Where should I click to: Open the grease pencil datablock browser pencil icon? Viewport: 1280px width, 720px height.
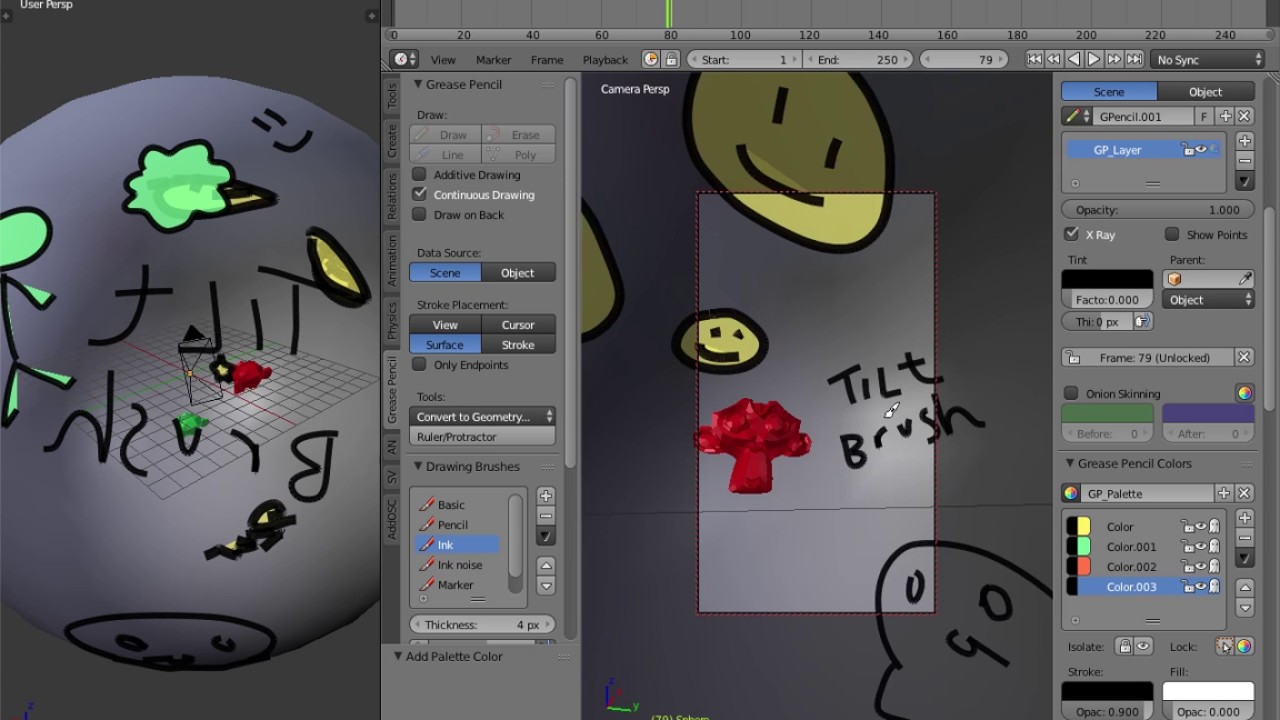(1077, 116)
